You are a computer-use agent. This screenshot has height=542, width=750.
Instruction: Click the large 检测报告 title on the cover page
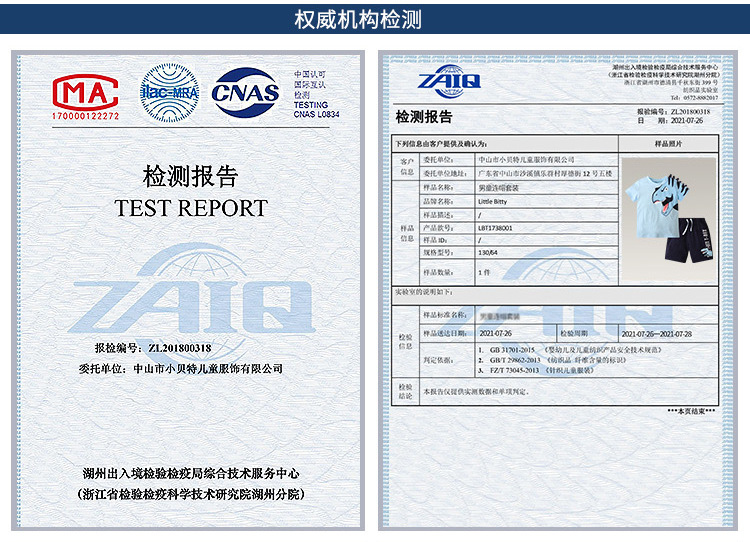point(190,177)
